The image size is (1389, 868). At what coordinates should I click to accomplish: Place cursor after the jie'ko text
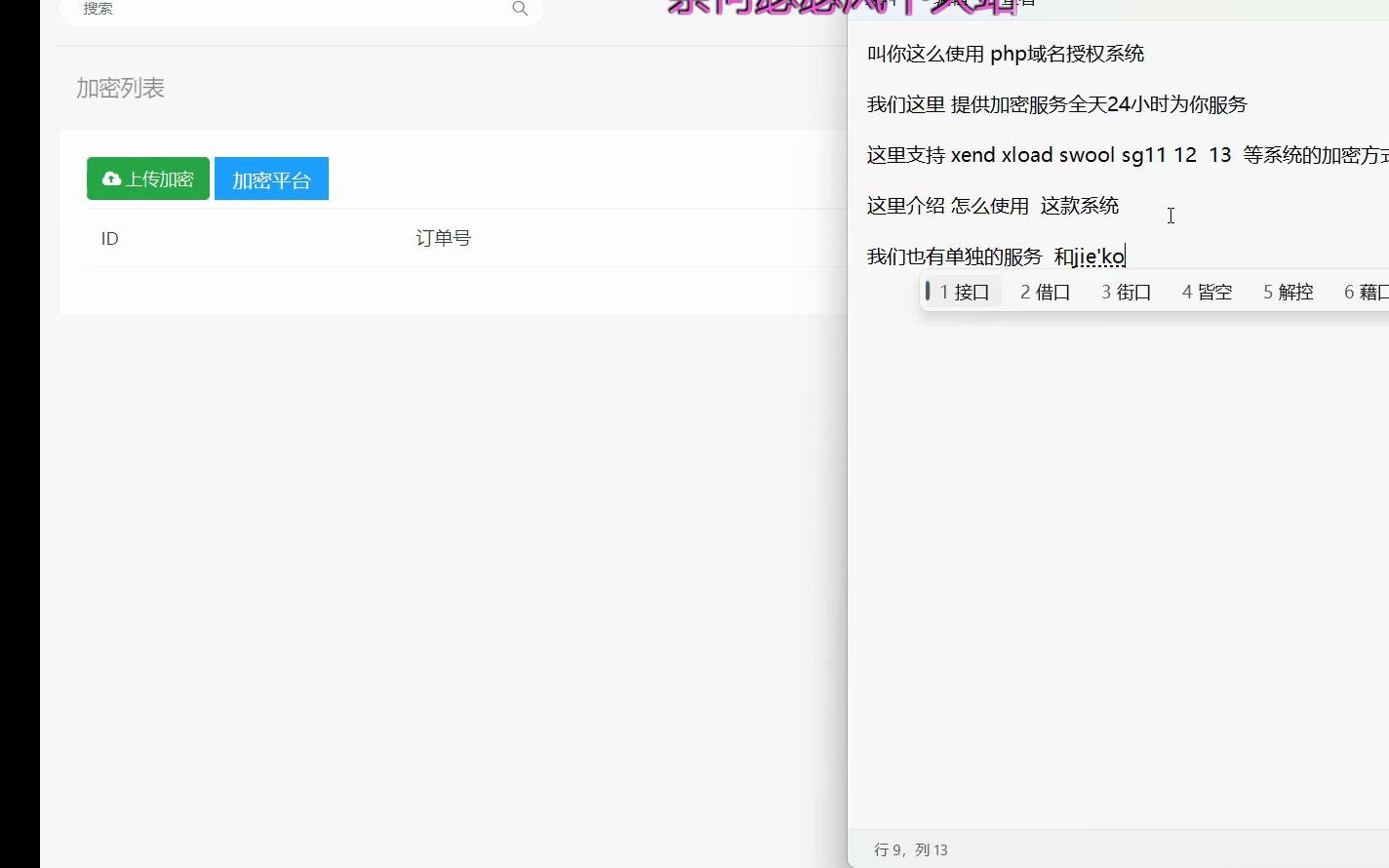click(1124, 256)
